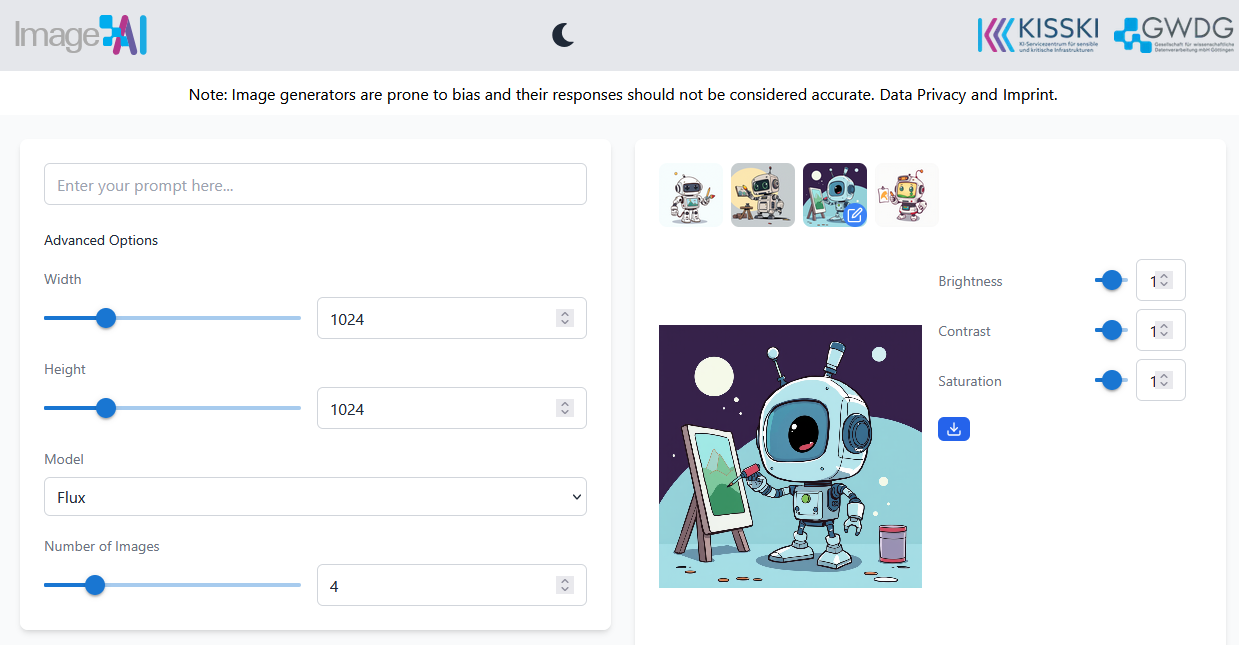The height and width of the screenshot is (645, 1239).
Task: Open the KISSKI logo link
Action: click(x=1037, y=35)
